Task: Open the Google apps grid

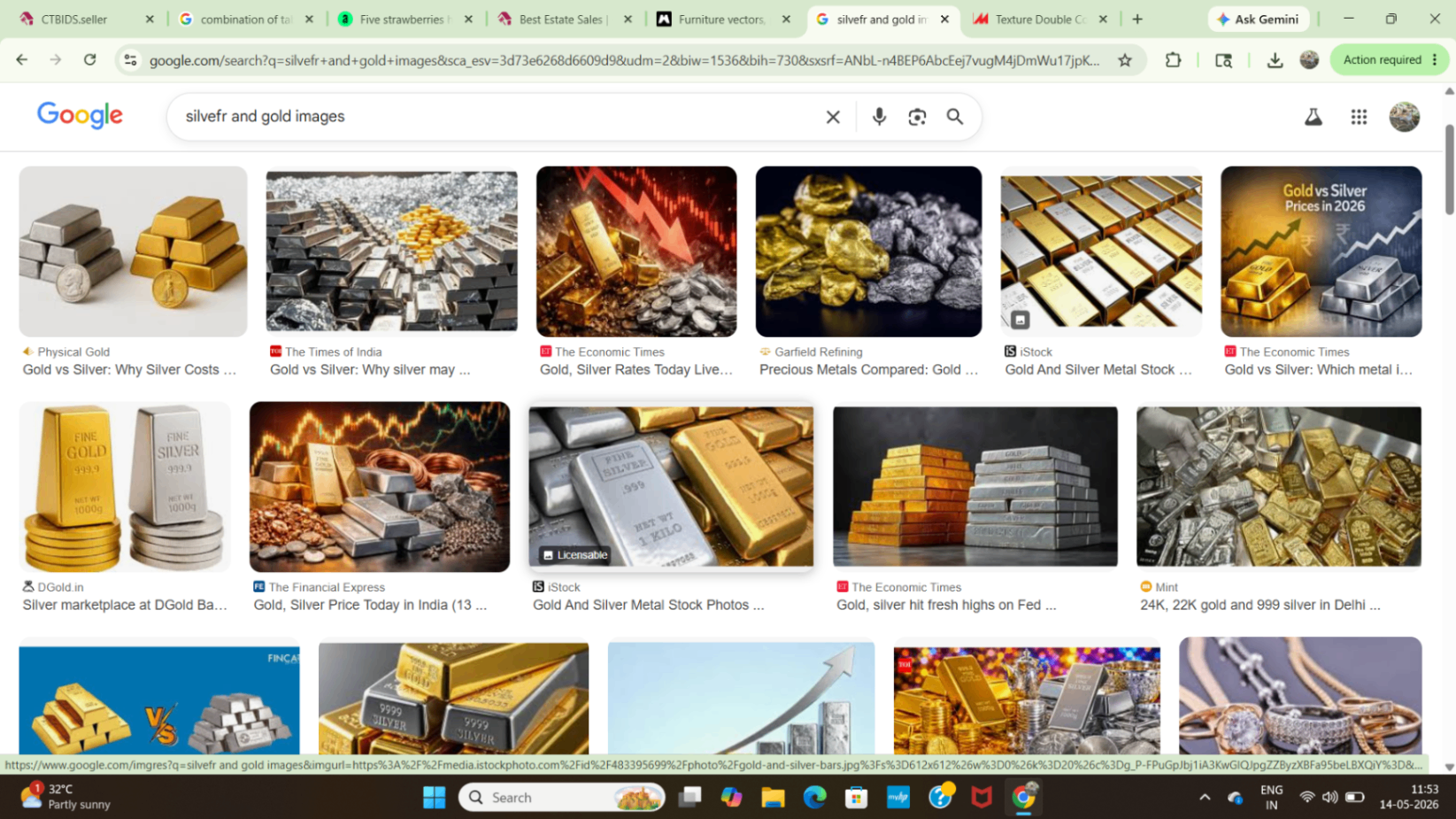Action: point(1359,117)
